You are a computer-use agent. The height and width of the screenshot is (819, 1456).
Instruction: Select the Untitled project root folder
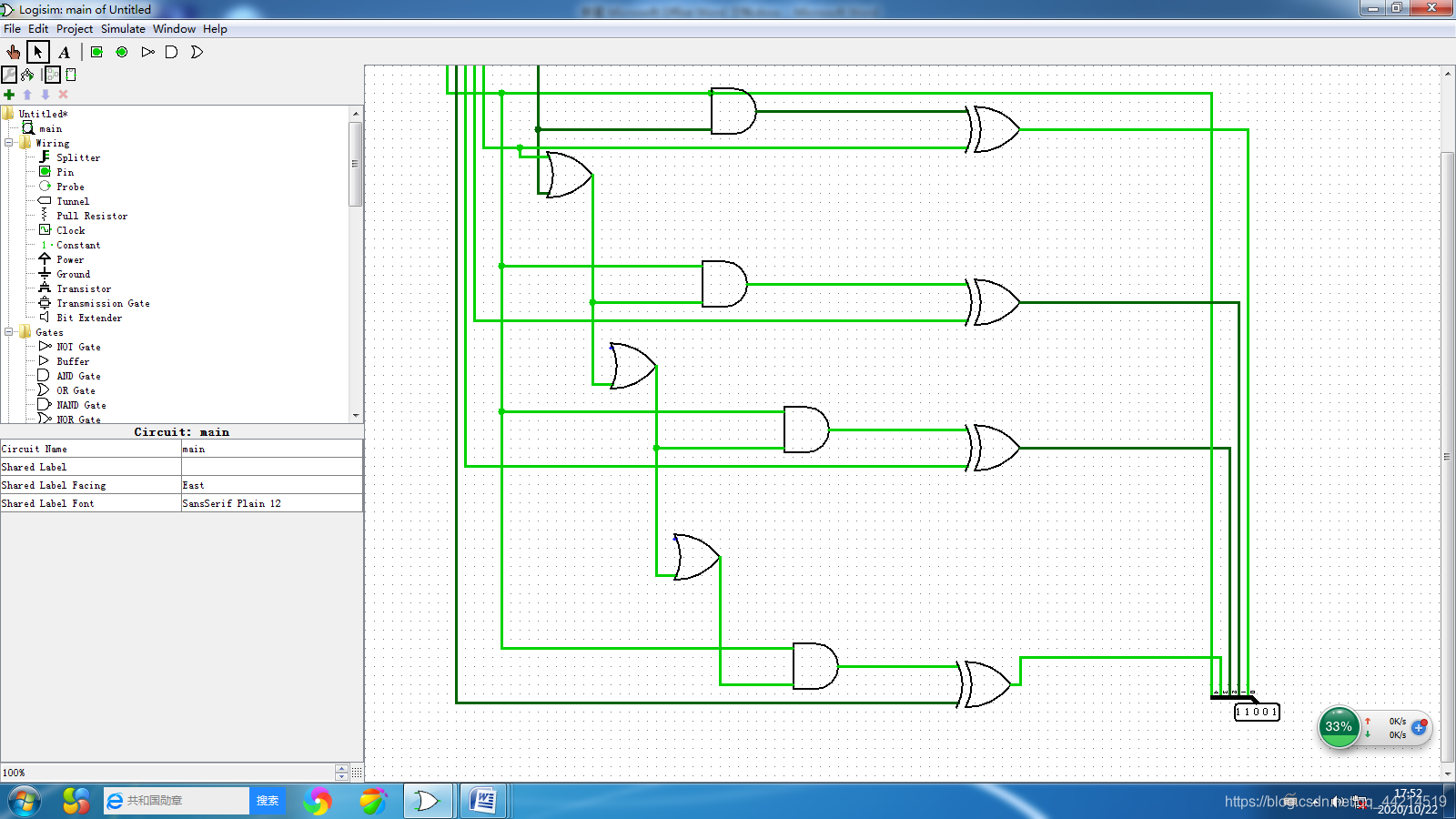(43, 114)
